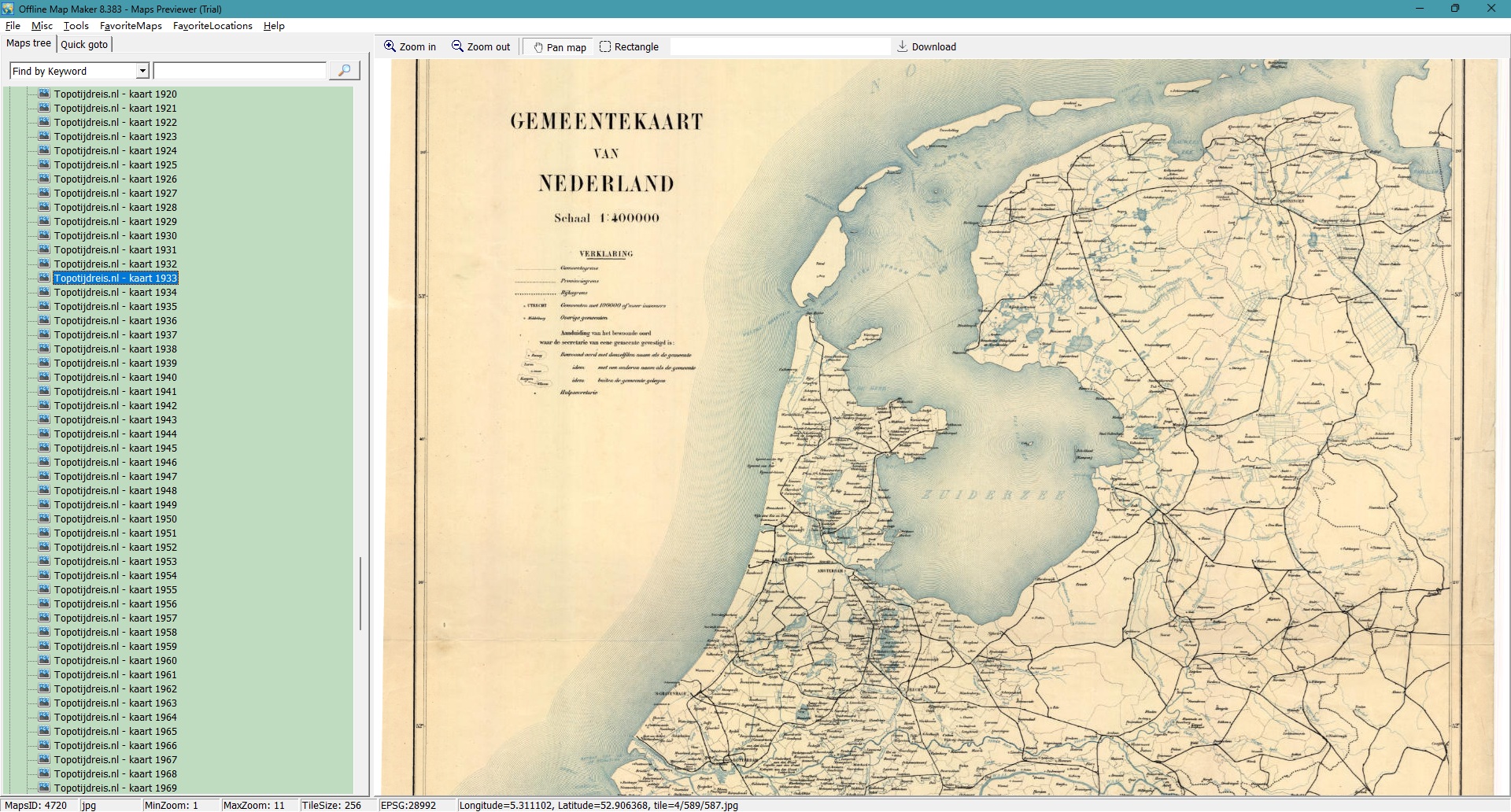The image size is (1511, 812).
Task: Open the Find by Keyword dropdown
Action: pyautogui.click(x=142, y=71)
